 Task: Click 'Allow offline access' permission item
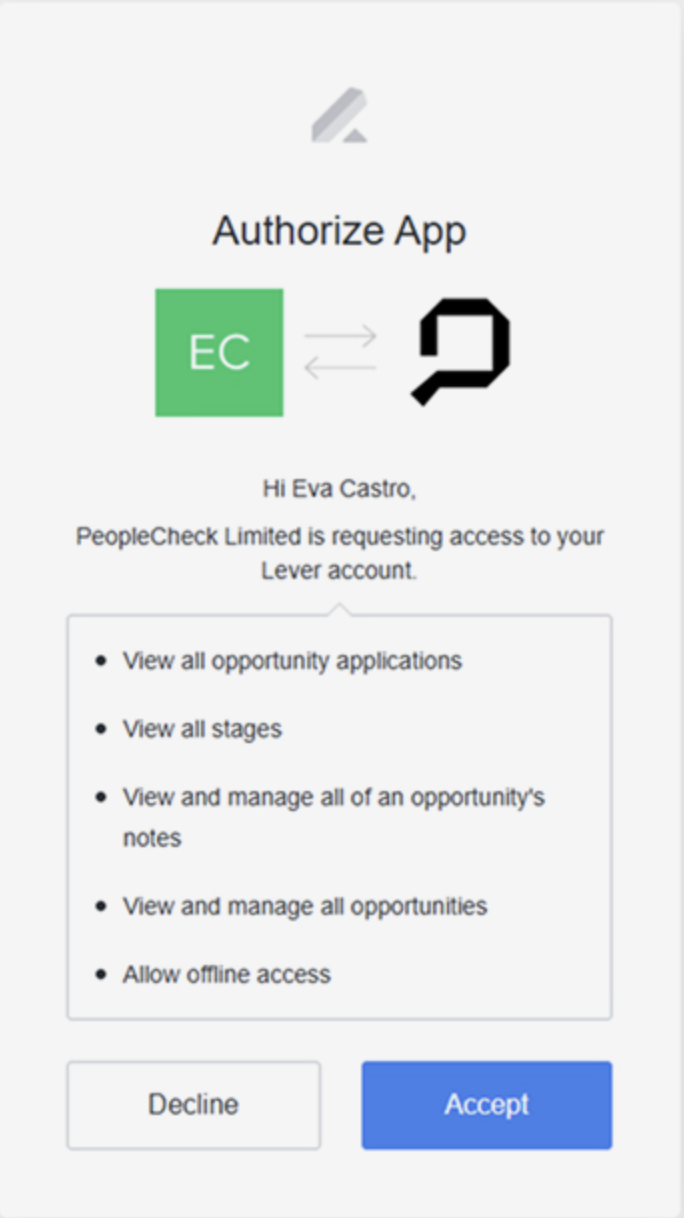(227, 974)
